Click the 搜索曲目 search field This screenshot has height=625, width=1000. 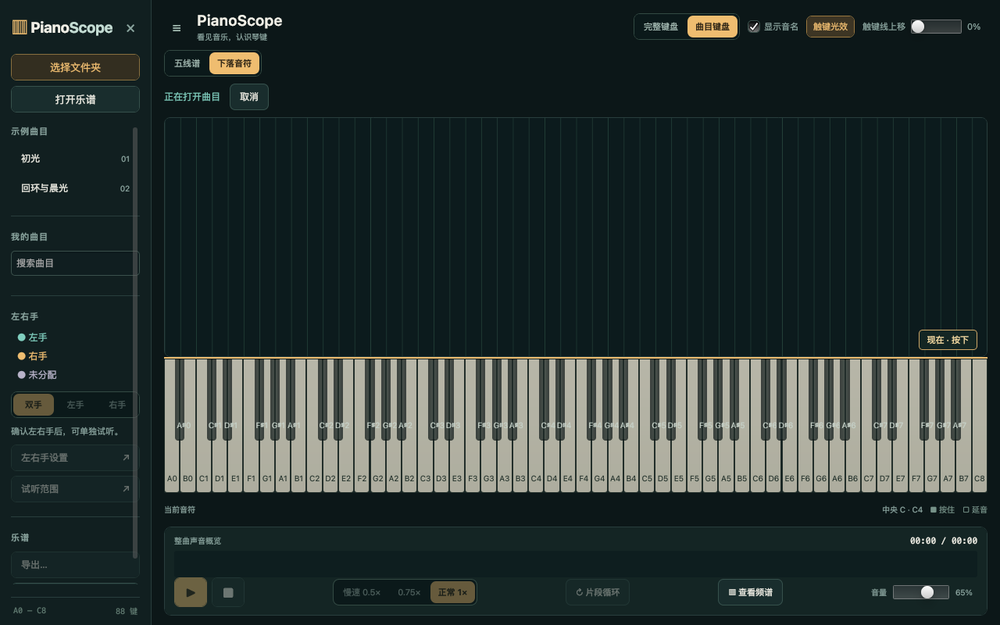point(75,263)
